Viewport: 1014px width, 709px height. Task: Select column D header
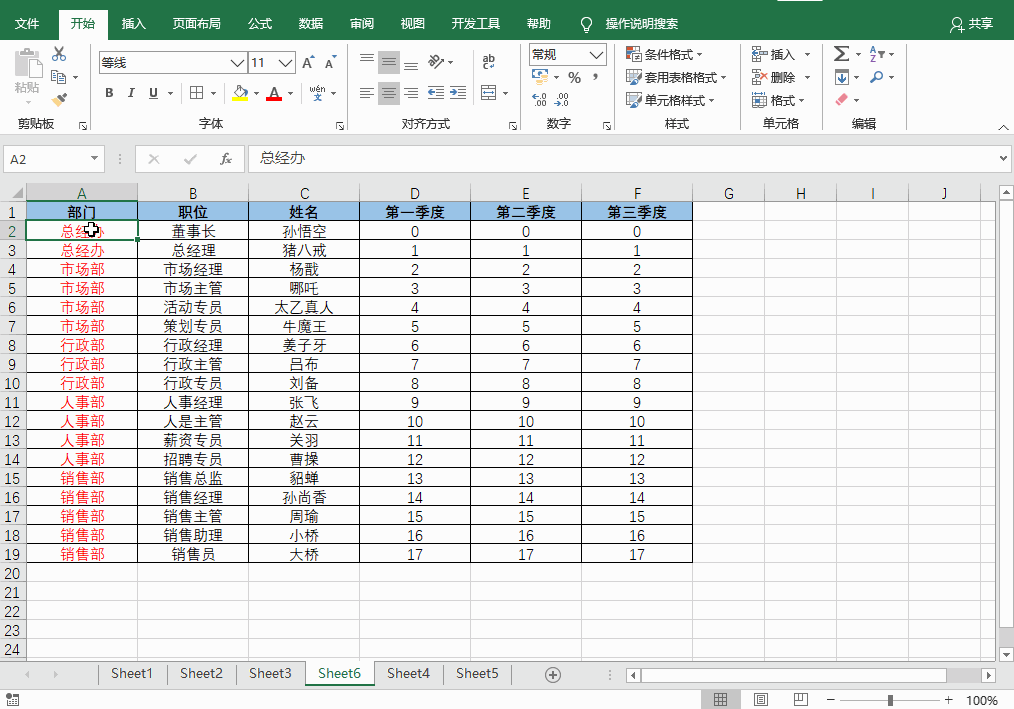point(415,193)
